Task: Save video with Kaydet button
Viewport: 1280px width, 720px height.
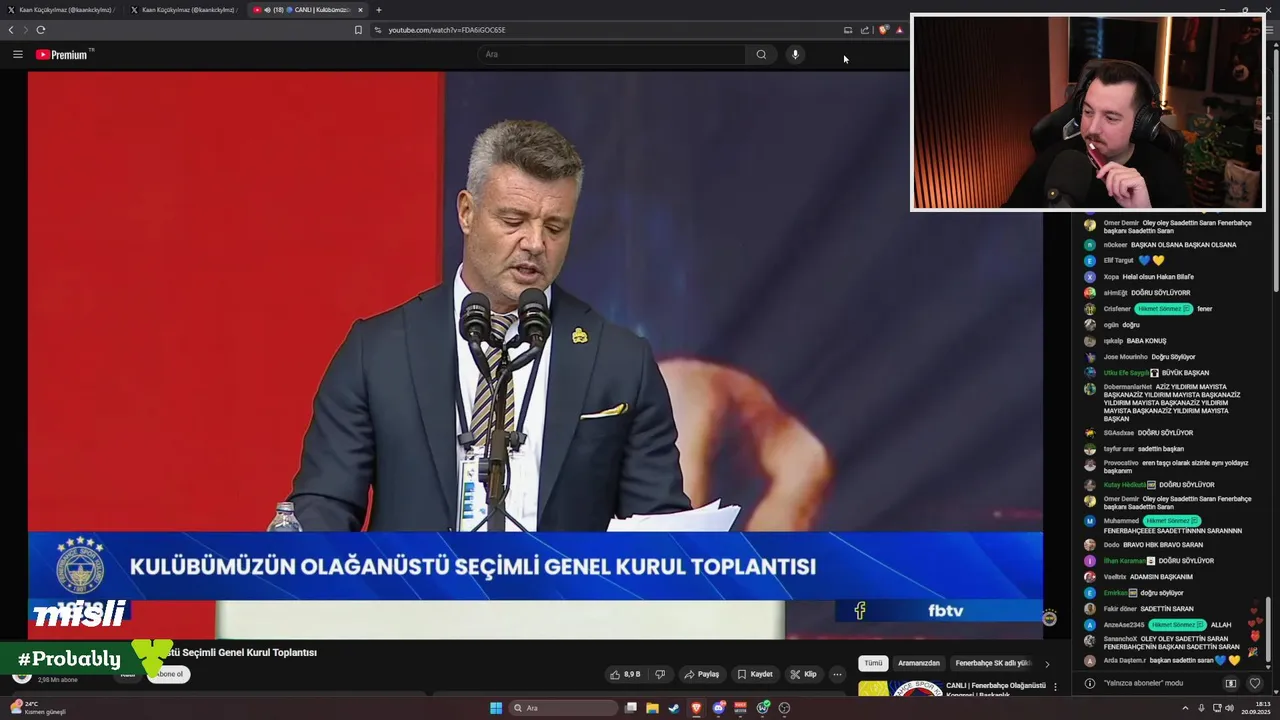Action: (755, 674)
